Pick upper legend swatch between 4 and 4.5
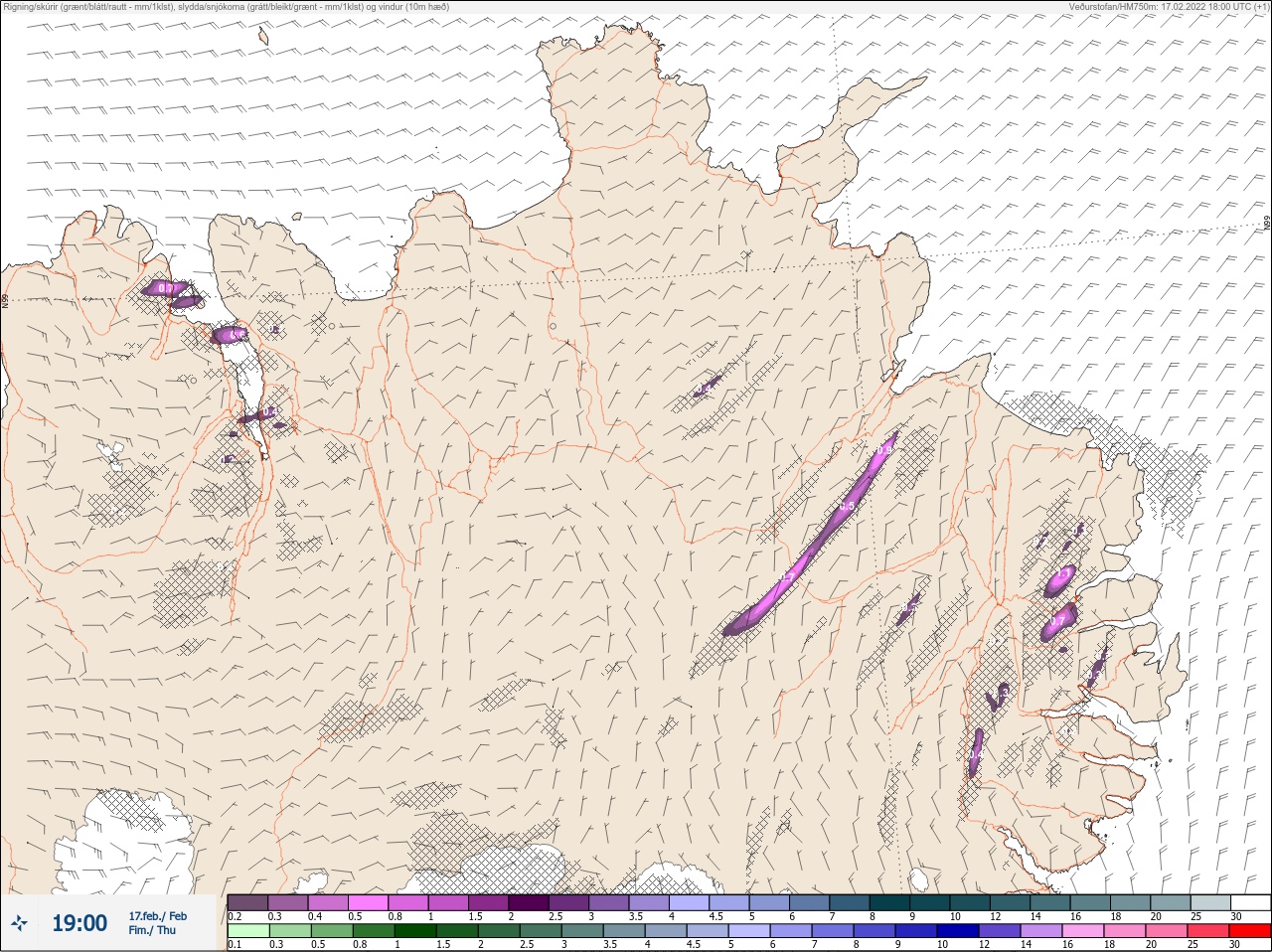The width and height of the screenshot is (1272, 952). tap(689, 902)
